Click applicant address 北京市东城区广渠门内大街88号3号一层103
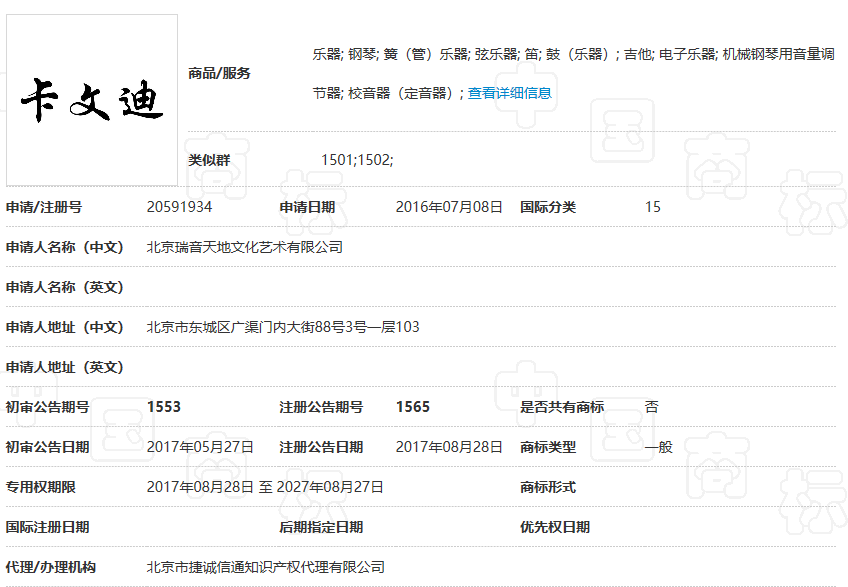 click(283, 327)
